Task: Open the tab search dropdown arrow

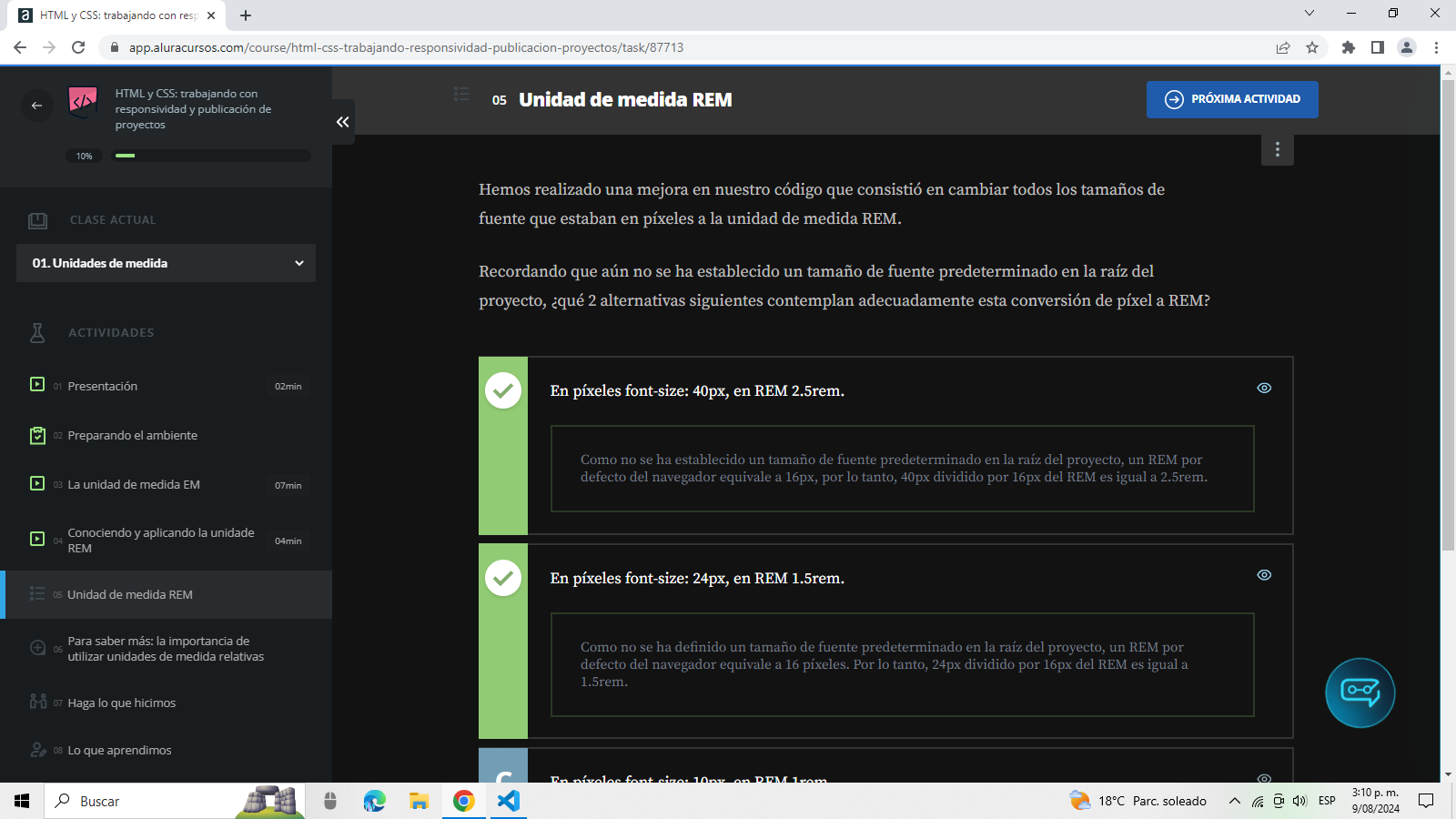Action: (1309, 13)
